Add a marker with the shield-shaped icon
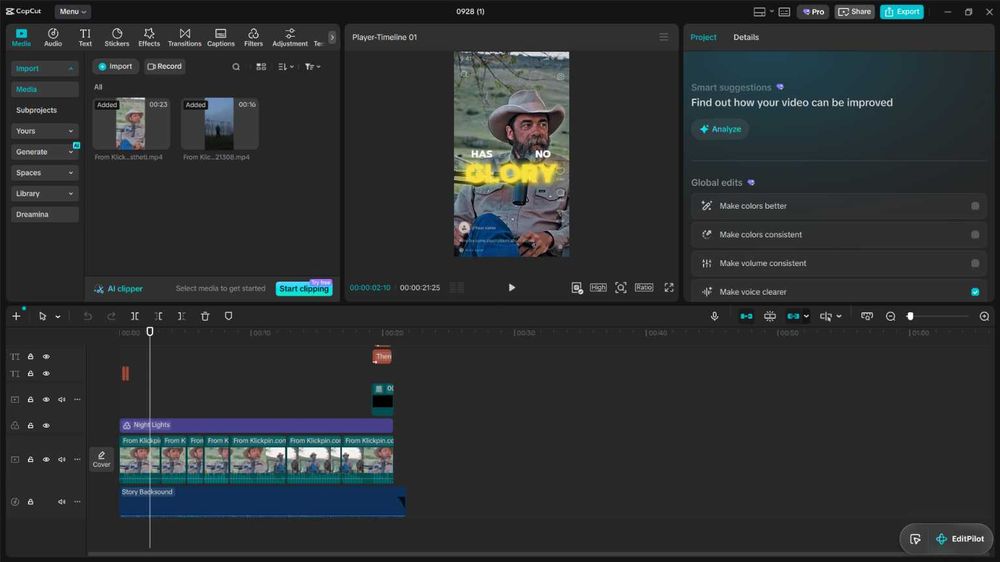 click(x=228, y=316)
